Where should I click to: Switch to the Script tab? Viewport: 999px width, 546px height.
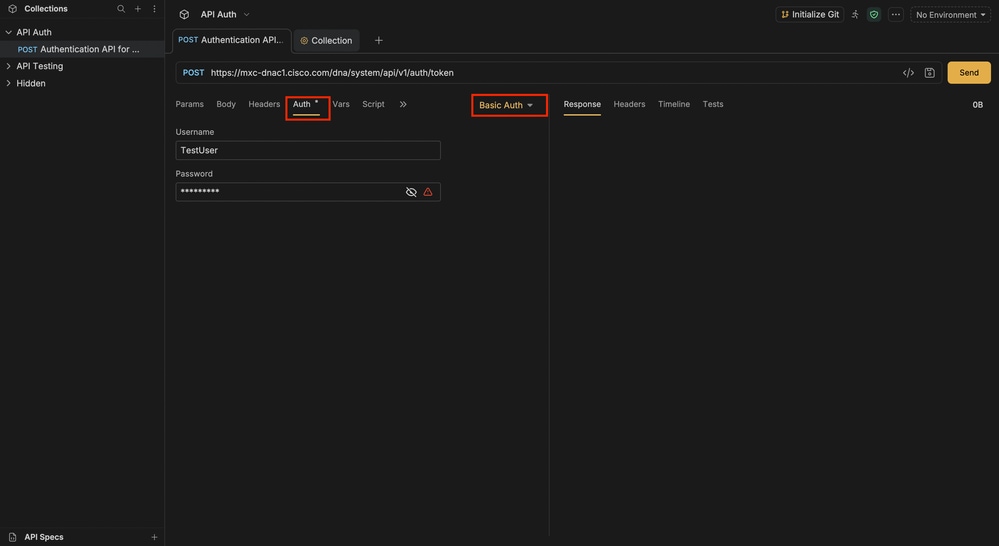click(373, 104)
